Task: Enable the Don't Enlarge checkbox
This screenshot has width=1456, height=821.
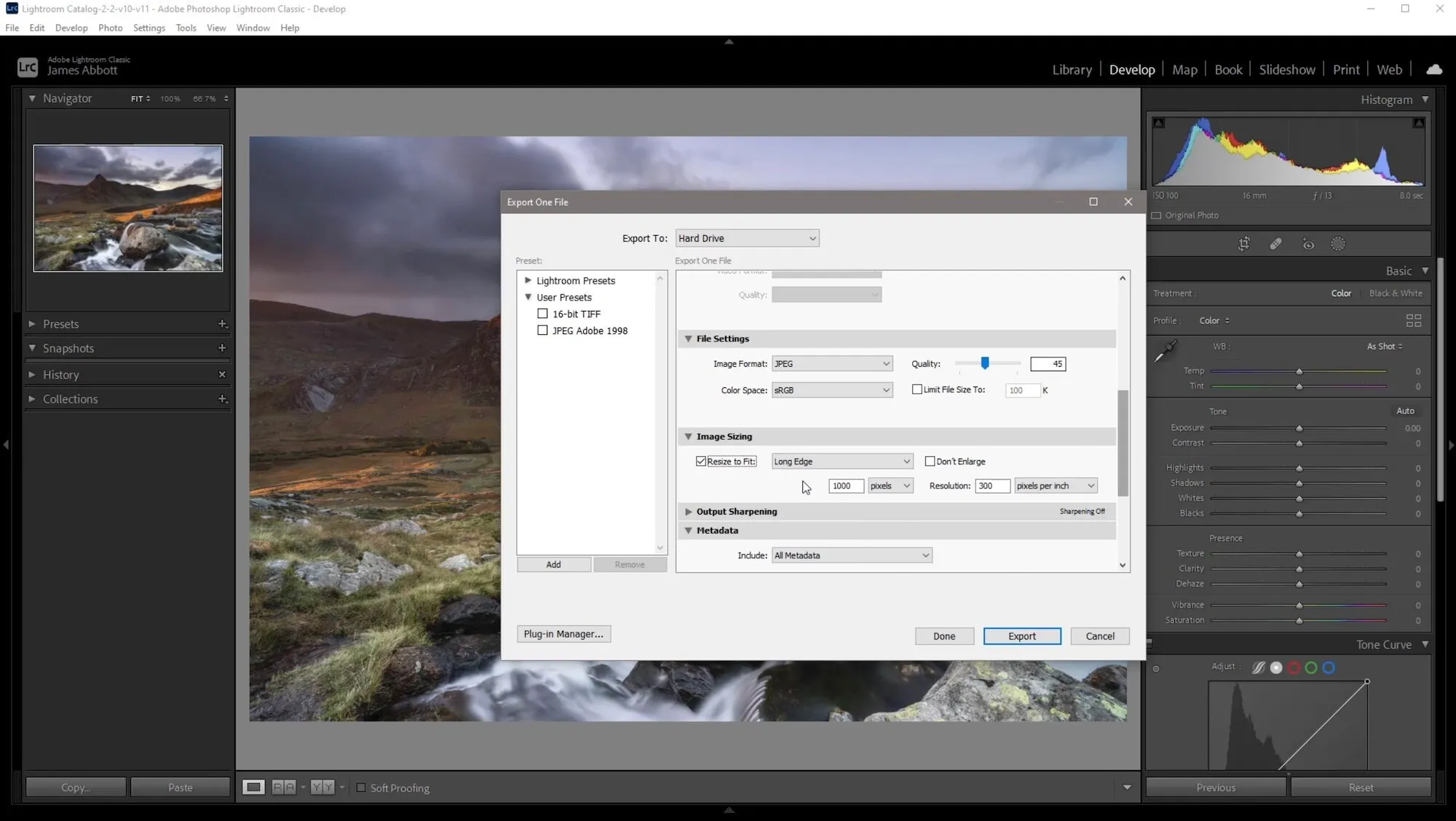Action: [930, 461]
